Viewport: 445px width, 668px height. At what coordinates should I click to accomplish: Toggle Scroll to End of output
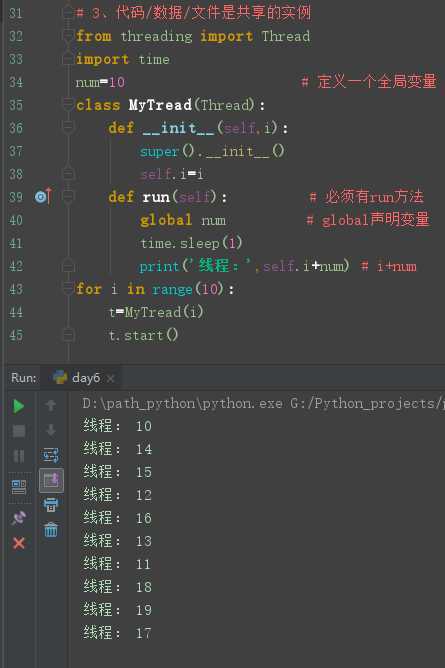[51, 480]
